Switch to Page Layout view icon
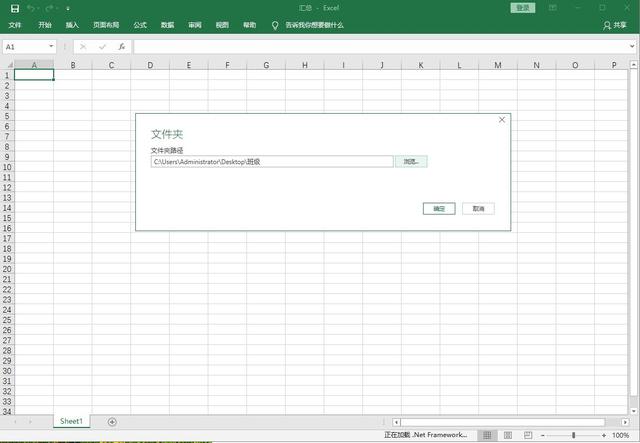 (x=506, y=435)
